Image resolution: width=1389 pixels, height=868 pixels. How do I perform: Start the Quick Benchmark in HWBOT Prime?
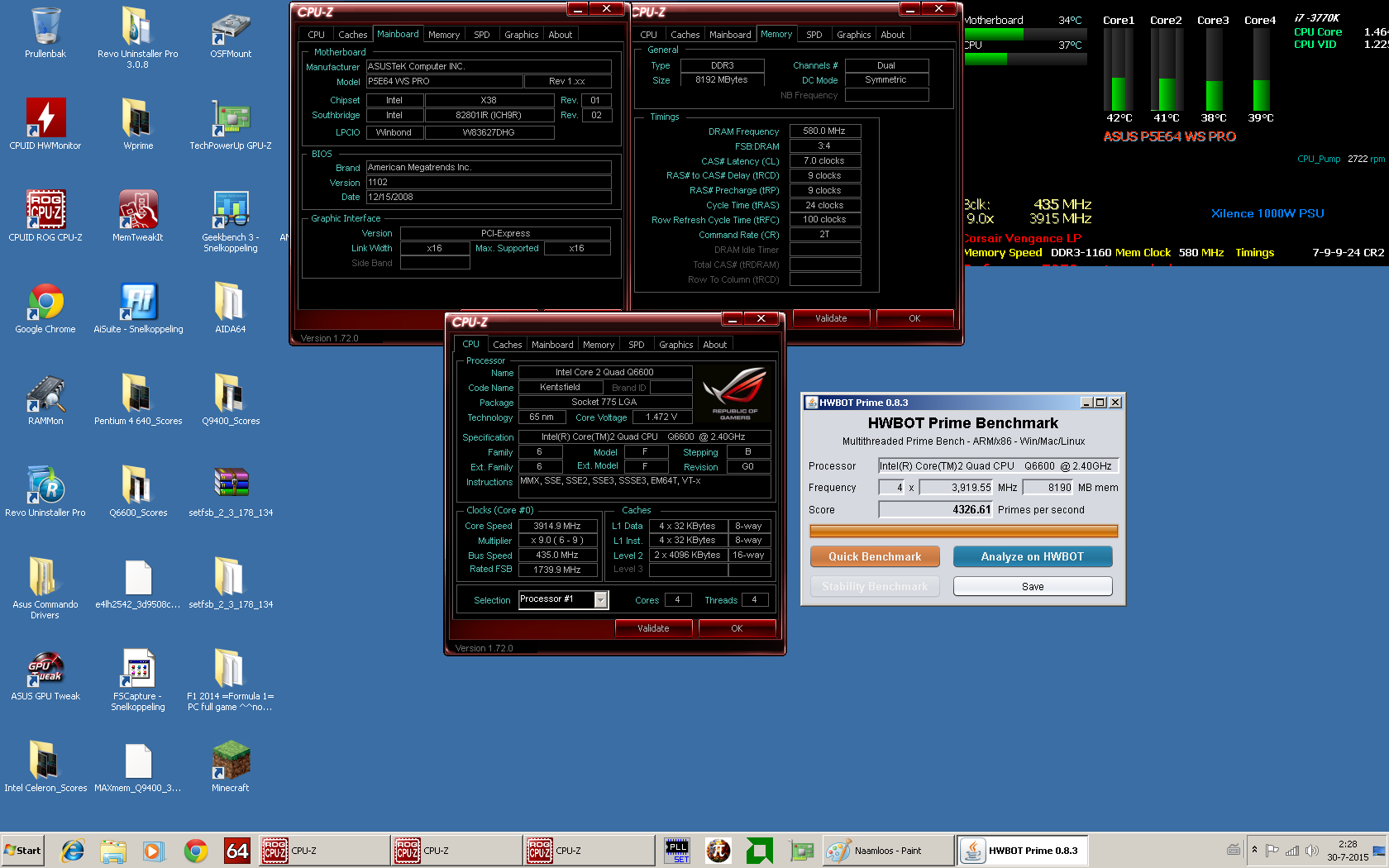pyautogui.click(x=875, y=557)
